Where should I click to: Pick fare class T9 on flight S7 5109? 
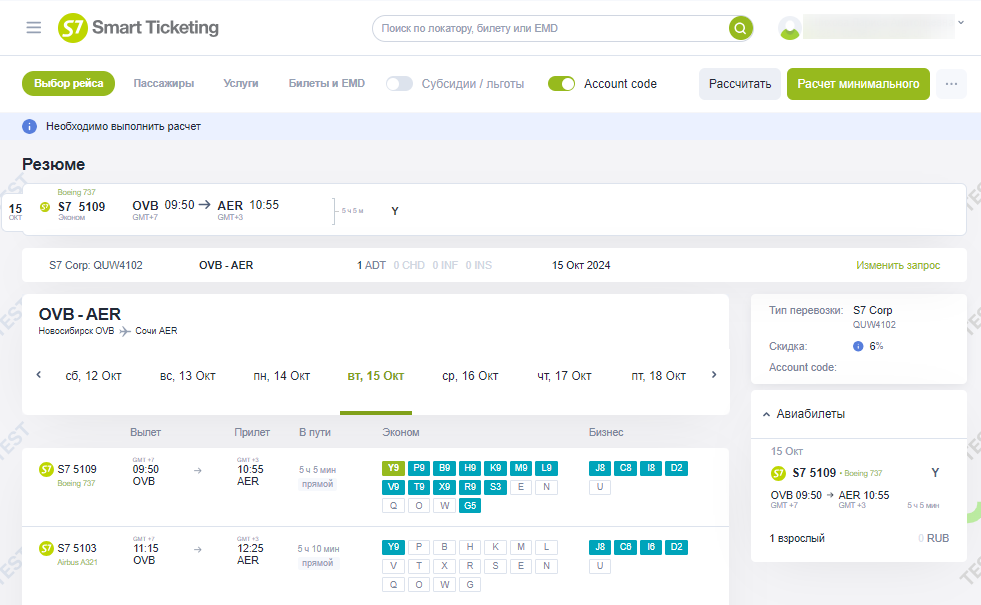click(x=419, y=487)
